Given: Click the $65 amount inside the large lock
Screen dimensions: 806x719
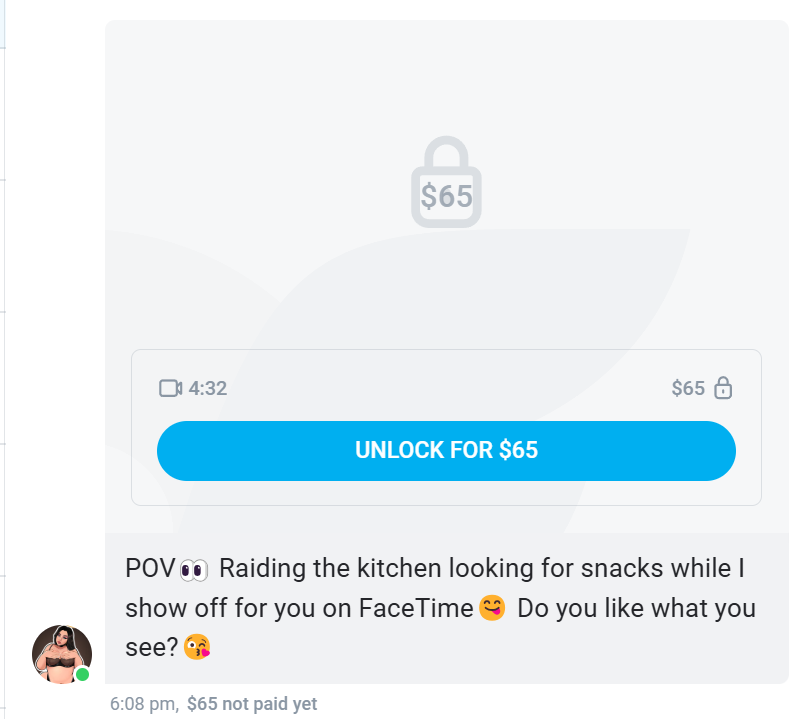Looking at the screenshot, I should tap(446, 196).
